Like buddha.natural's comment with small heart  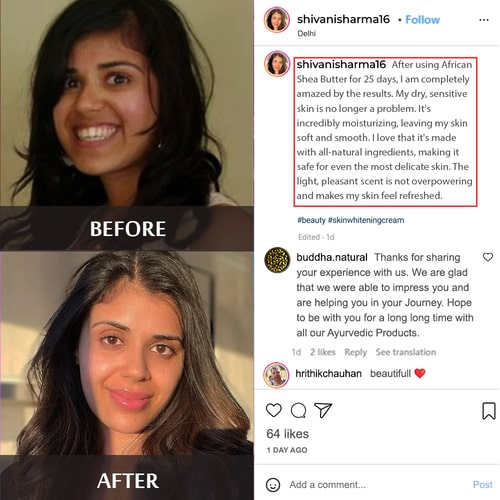coord(488,257)
